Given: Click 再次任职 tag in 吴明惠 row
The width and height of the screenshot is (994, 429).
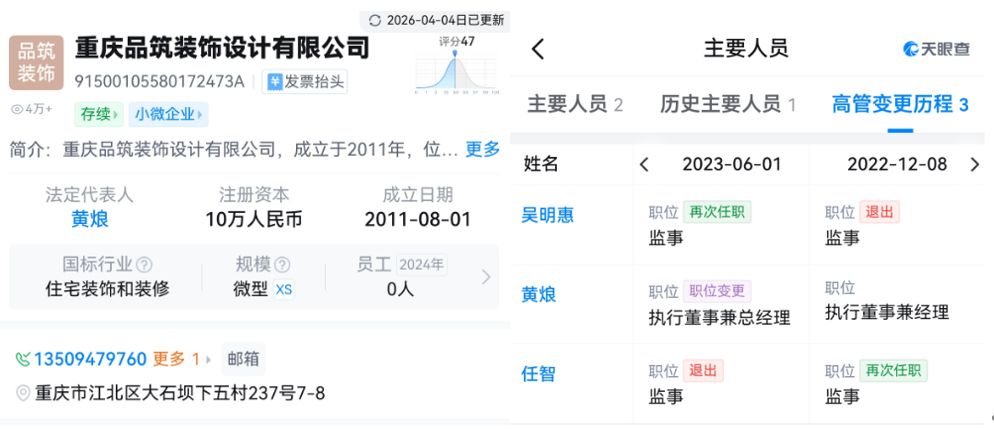Looking at the screenshot, I should point(717,212).
